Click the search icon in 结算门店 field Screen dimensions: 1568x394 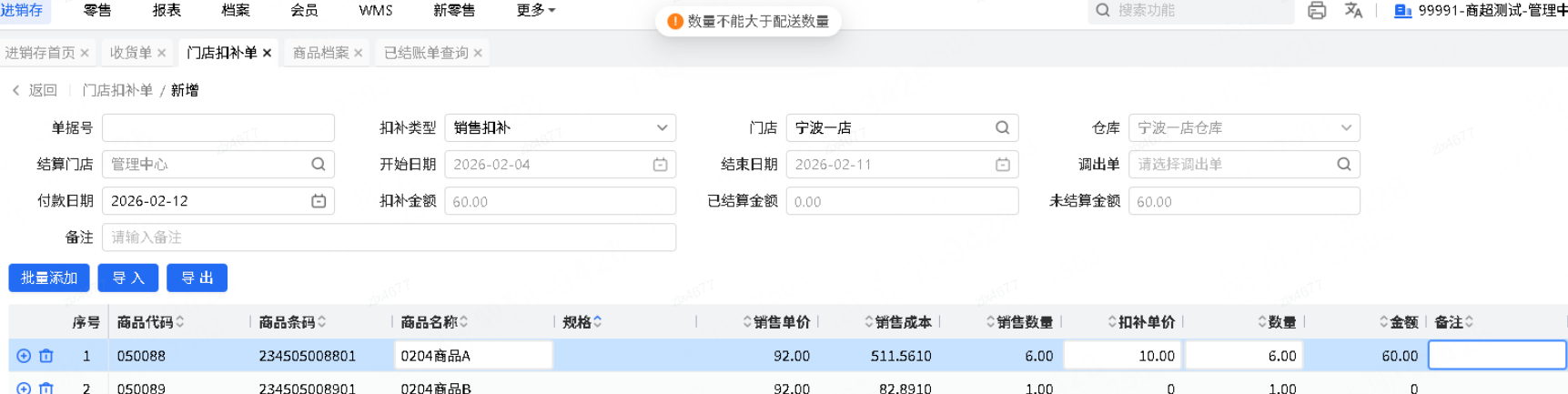319,165
